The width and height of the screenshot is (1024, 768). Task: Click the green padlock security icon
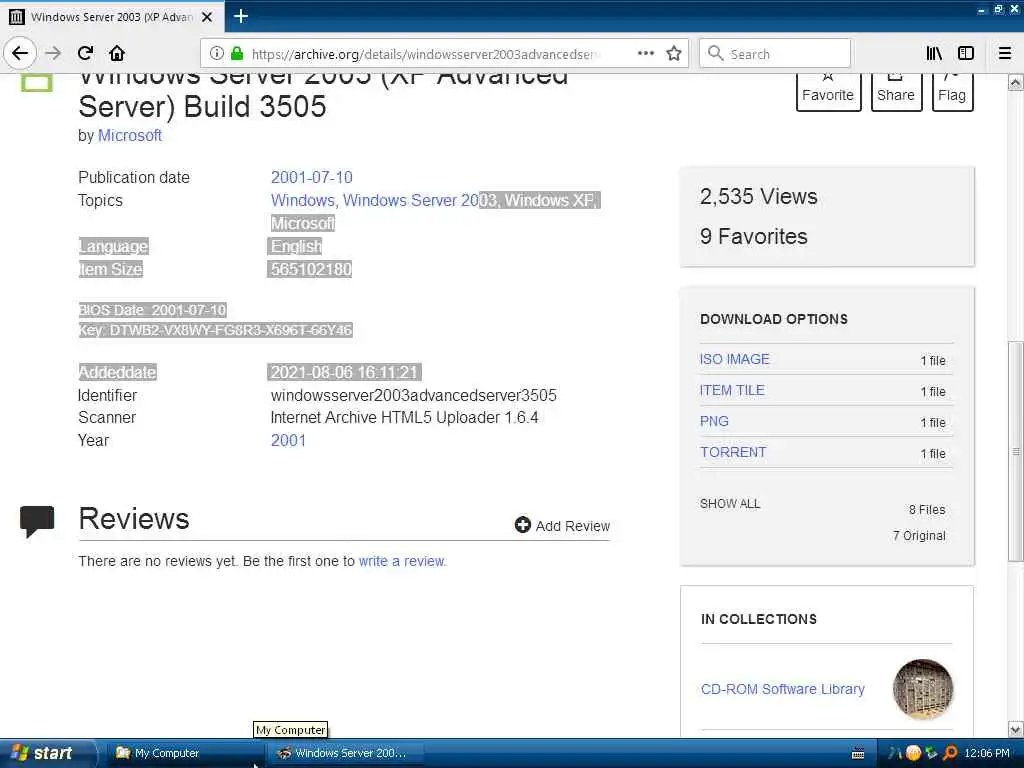point(237,54)
